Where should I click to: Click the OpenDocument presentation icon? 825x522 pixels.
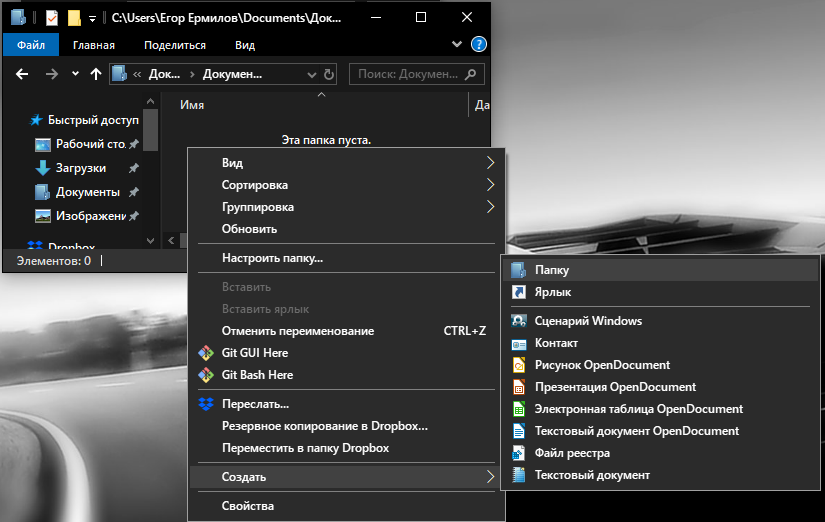[x=518, y=387]
